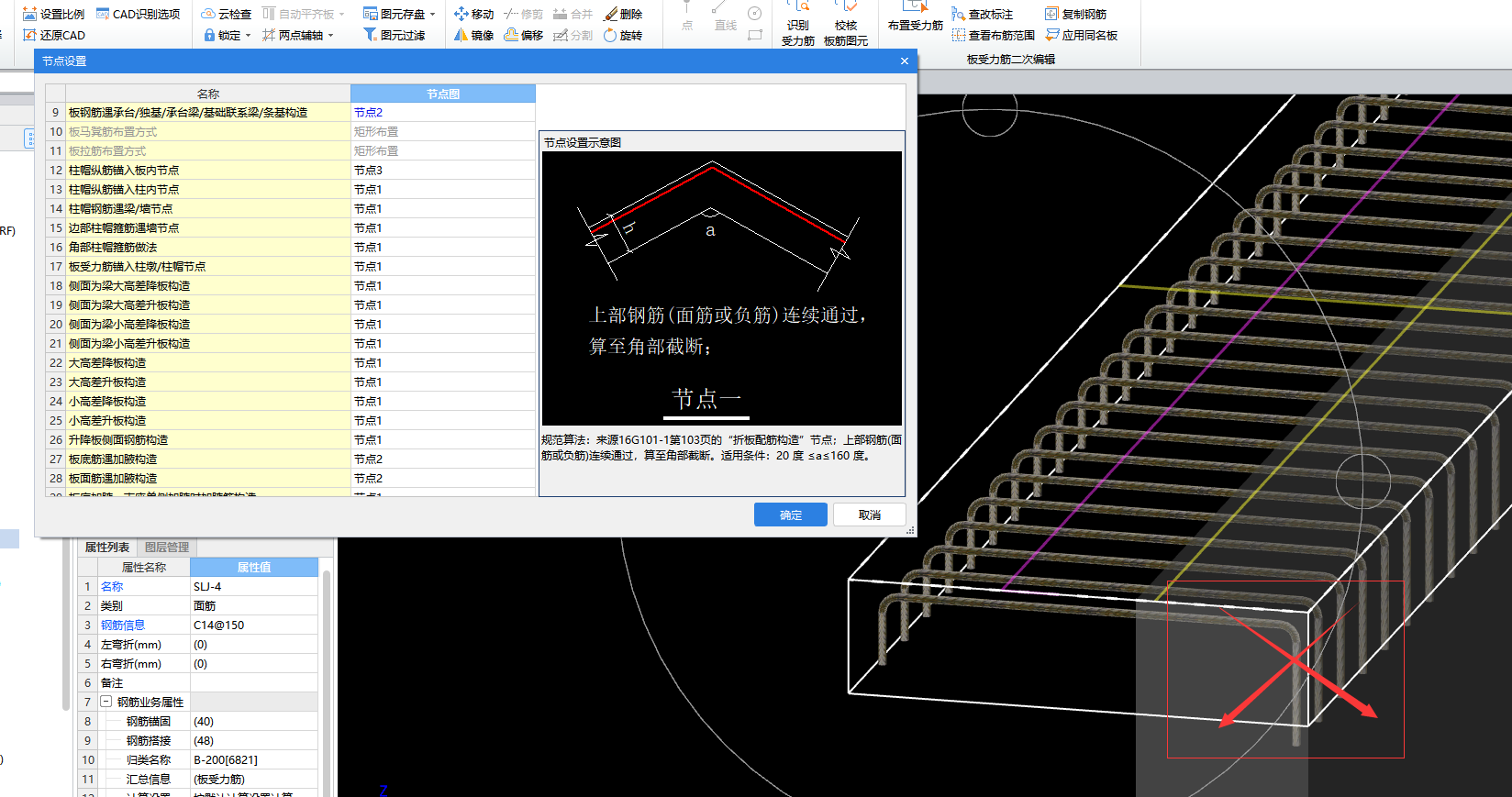This screenshot has height=797, width=1512.
Task: Click the 名称 property link
Action: pyautogui.click(x=112, y=586)
